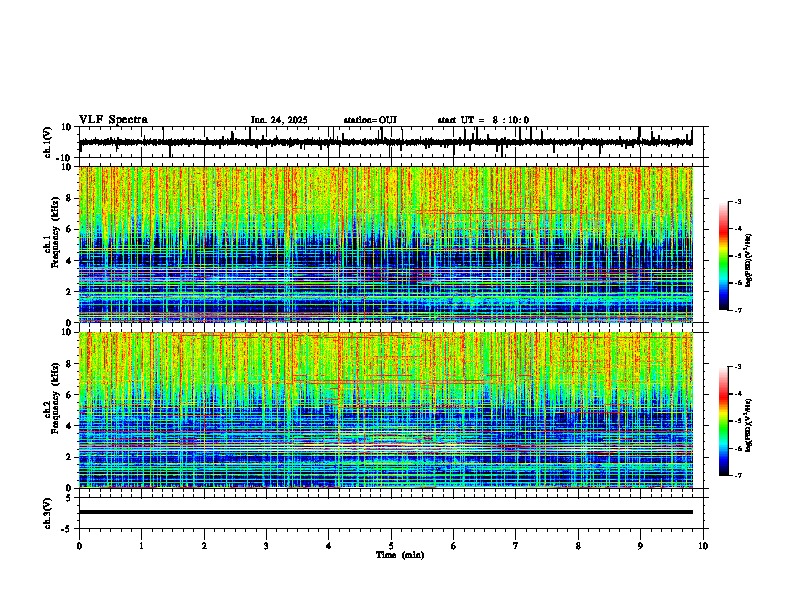The image size is (792, 612).
Task: Click inside the ch.1 spectrogram panel
Action: (385, 244)
